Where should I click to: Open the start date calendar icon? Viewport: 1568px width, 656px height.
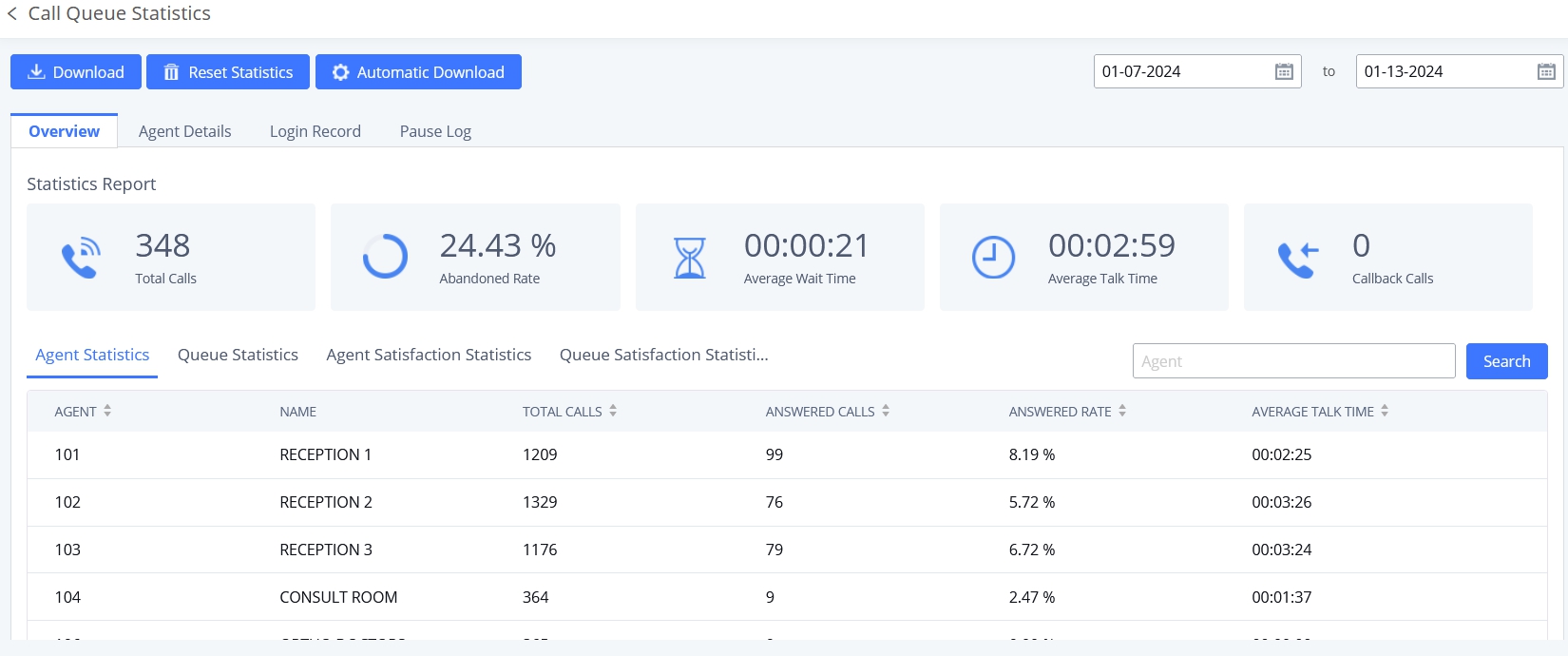tap(1284, 72)
